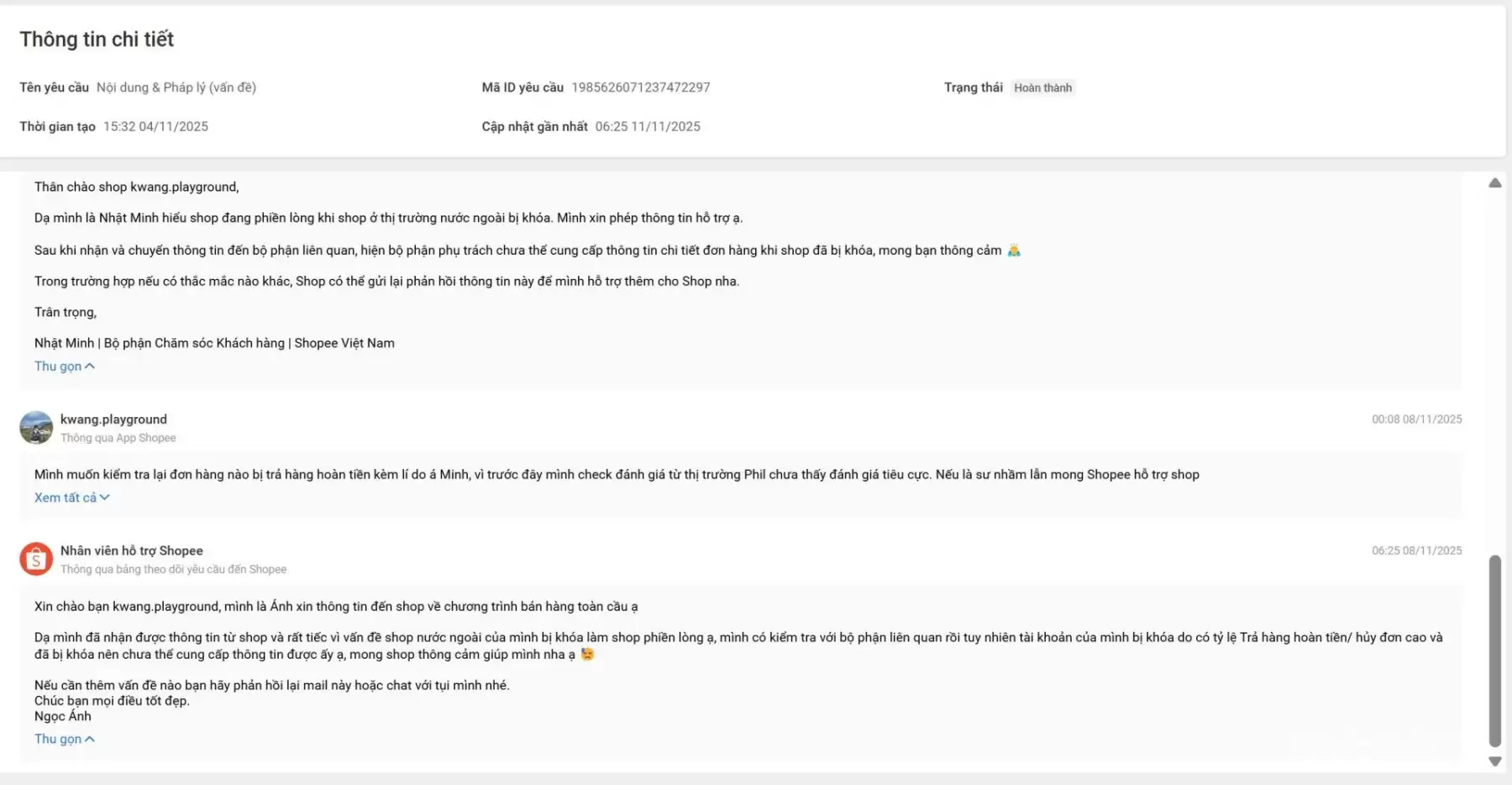Click the sad emoji in Ngọc Ánh's message
Viewport: 1512px width, 785px height.
tap(587, 654)
